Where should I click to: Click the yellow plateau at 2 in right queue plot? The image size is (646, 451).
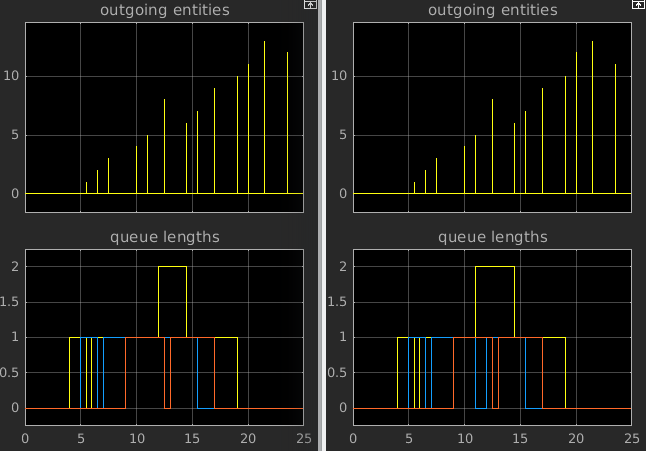(494, 266)
